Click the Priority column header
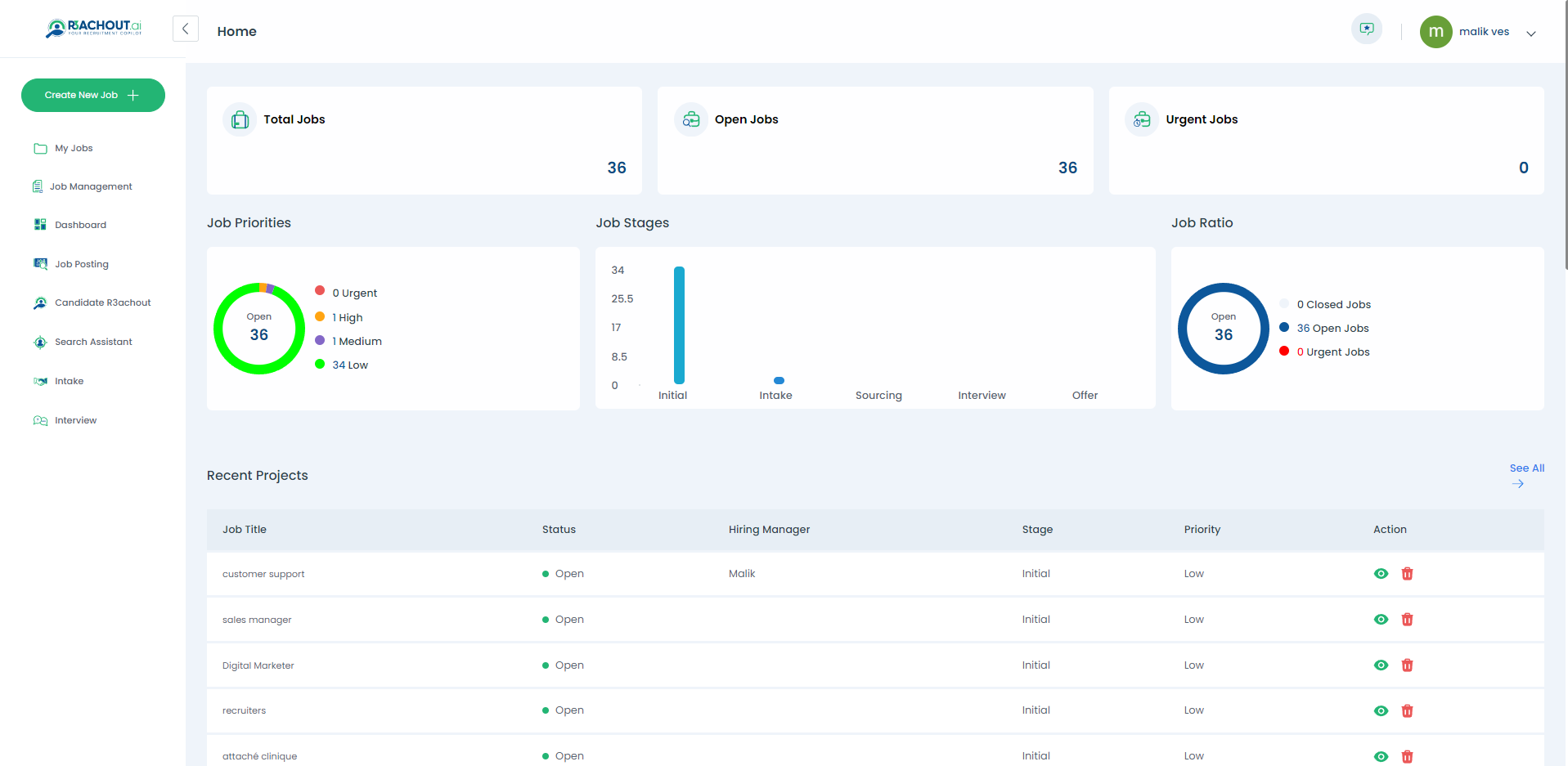Screen dimensions: 1568x766 (x=1202, y=529)
